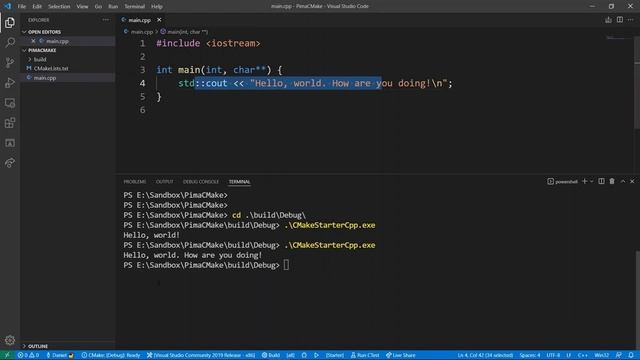Open the File menu

point(22,6)
